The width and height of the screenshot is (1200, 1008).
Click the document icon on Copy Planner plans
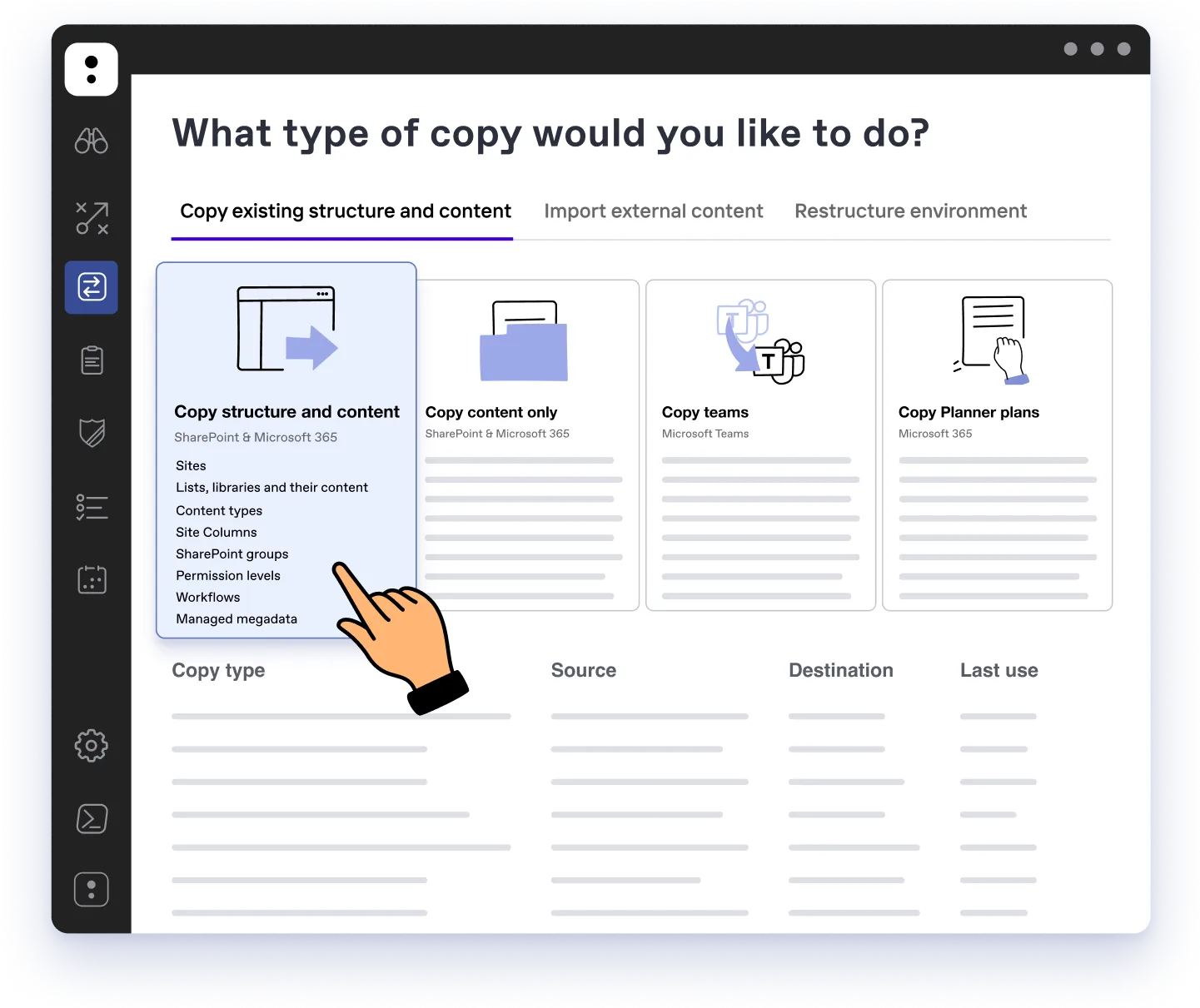[992, 340]
